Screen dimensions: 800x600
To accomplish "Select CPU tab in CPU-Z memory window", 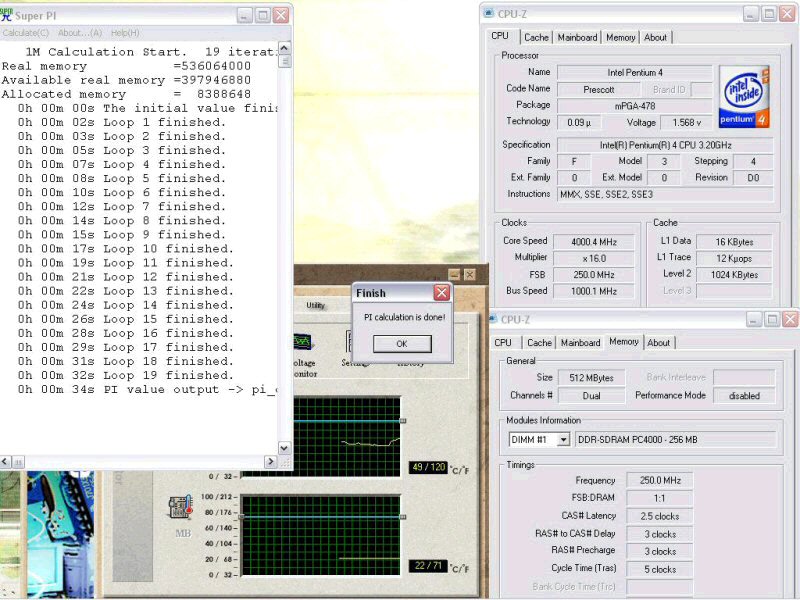I will (503, 343).
